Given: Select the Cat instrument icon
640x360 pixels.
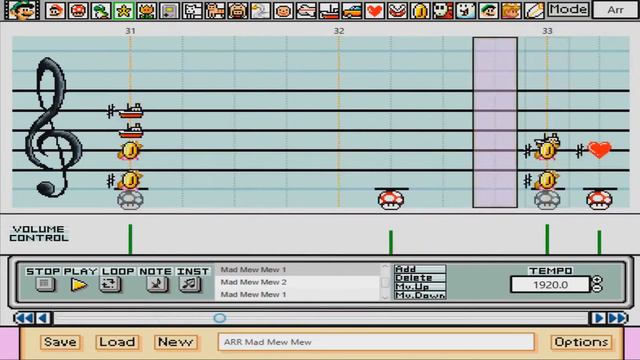Looking at the screenshot, I should pos(215,10).
